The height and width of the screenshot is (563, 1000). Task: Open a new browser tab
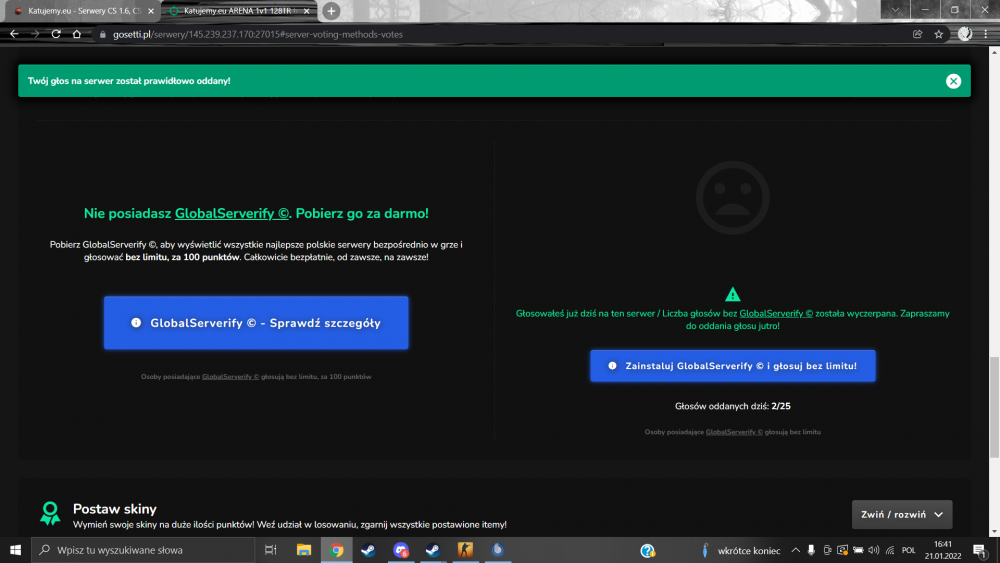pyautogui.click(x=331, y=11)
